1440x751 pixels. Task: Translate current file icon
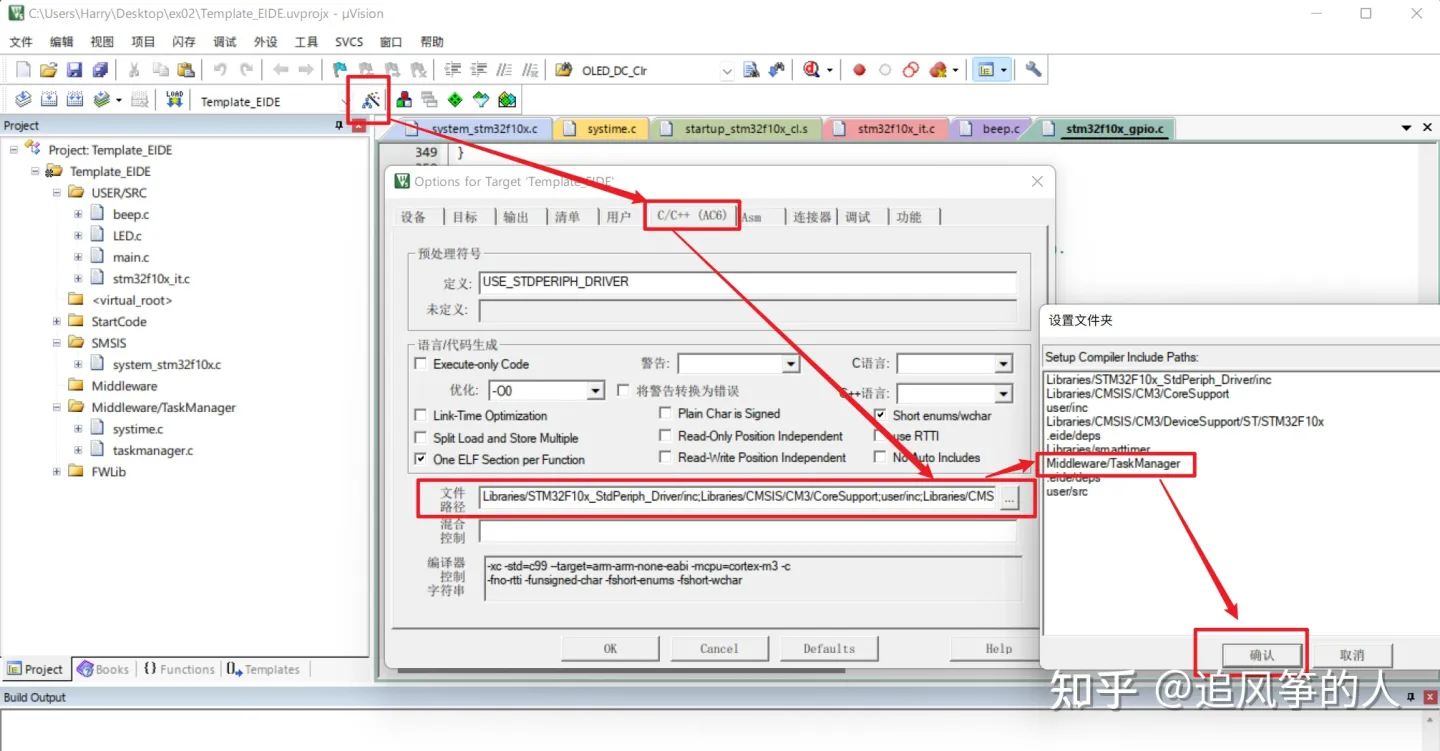23,100
